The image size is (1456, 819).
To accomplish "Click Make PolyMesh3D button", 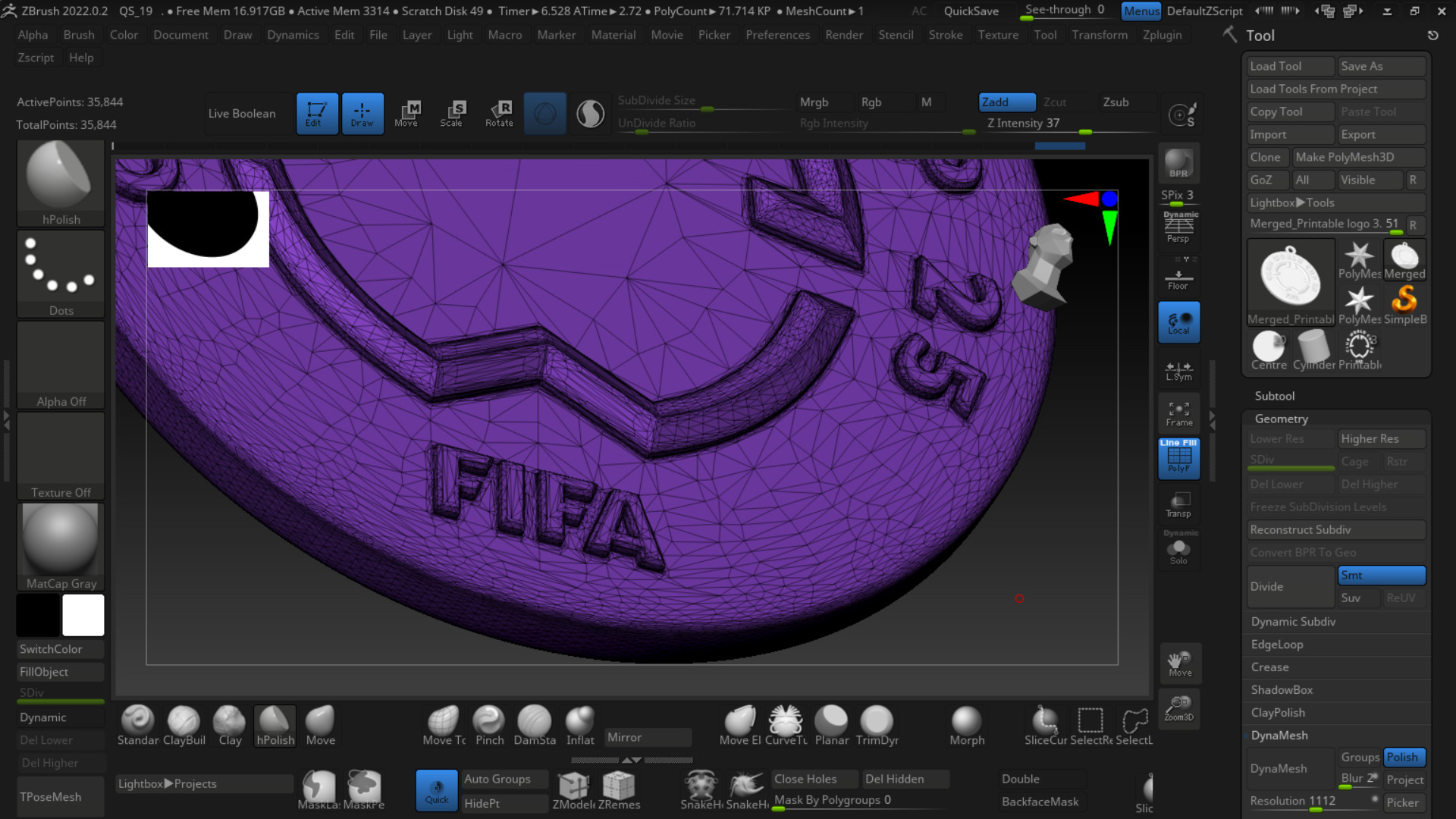I will pos(1358,157).
